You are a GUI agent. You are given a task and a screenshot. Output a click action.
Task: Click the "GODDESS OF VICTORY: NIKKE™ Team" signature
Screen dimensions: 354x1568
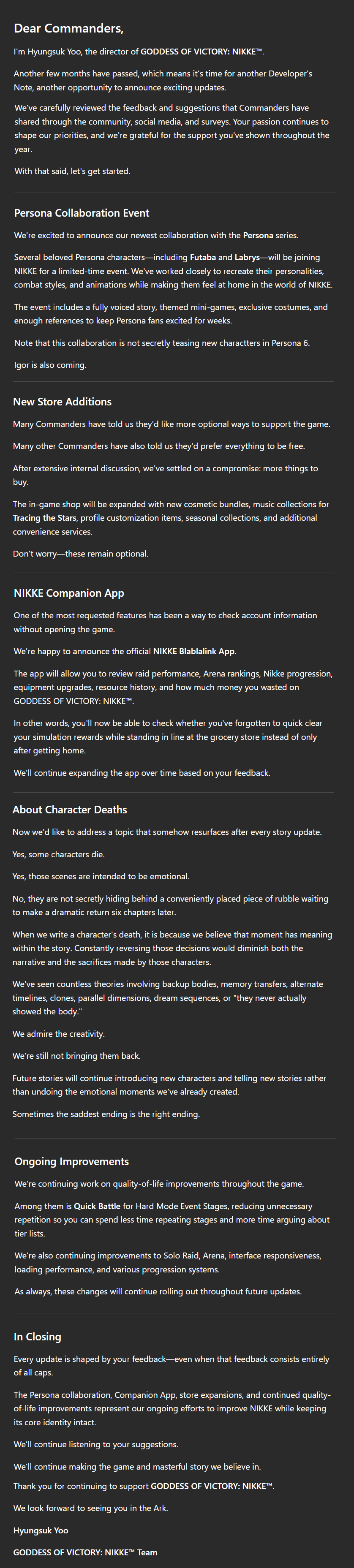click(x=85, y=1552)
